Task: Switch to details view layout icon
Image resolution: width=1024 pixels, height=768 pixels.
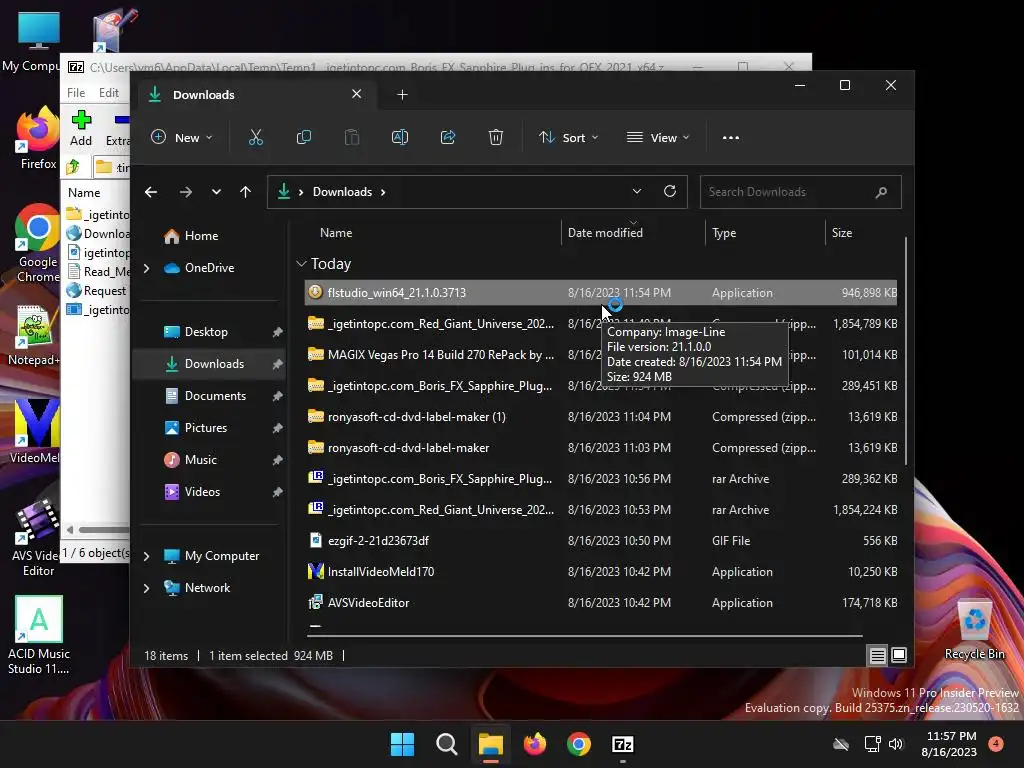Action: coord(878,655)
